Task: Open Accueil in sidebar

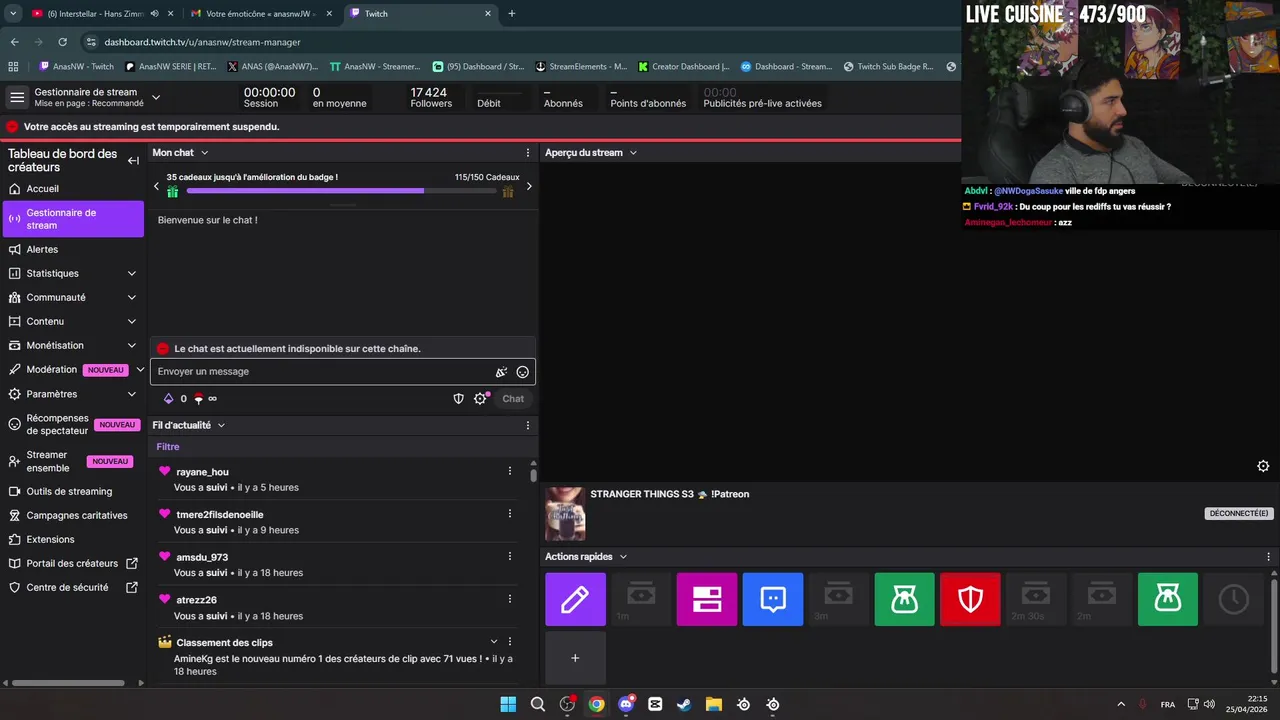Action: [73, 189]
